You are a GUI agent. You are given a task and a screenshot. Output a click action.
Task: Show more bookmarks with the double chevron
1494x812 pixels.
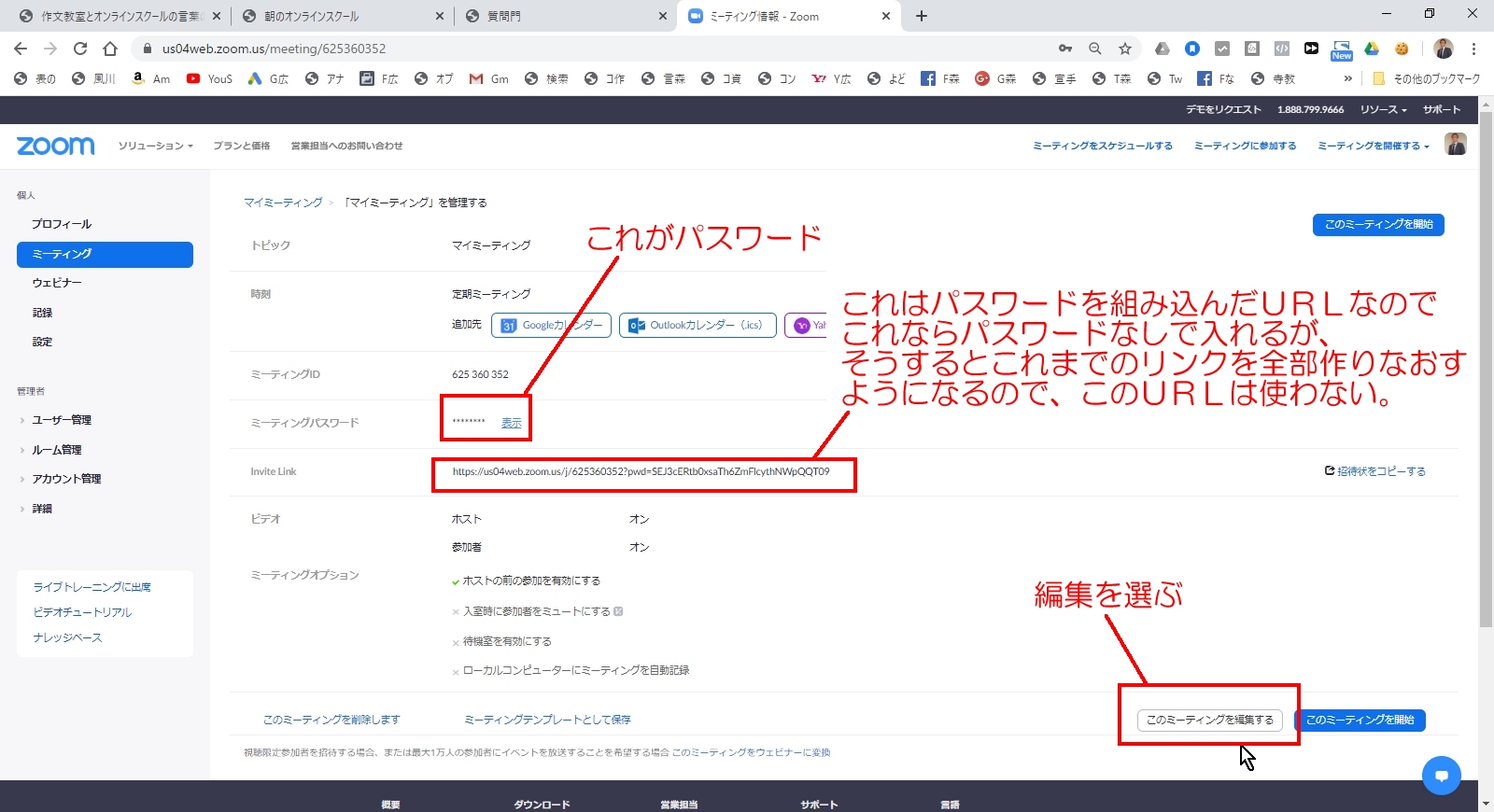point(1348,78)
